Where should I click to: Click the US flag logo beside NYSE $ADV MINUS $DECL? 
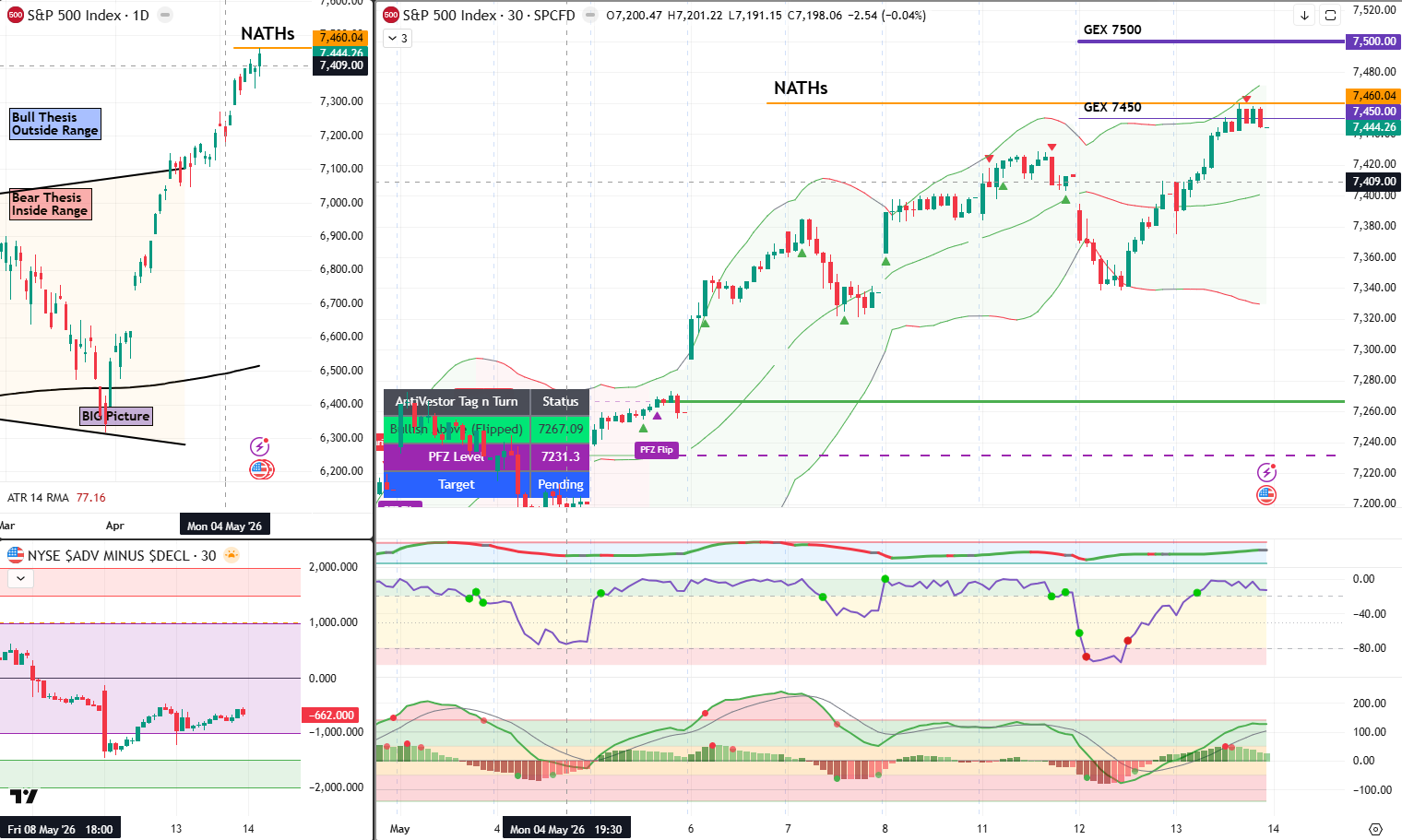[x=15, y=555]
